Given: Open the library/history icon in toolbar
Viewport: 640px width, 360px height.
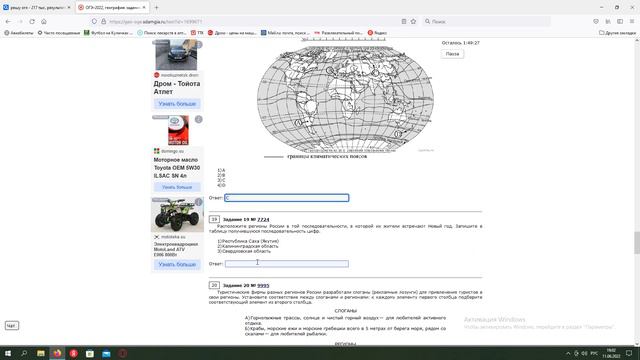Looking at the screenshot, I should tap(608, 21).
